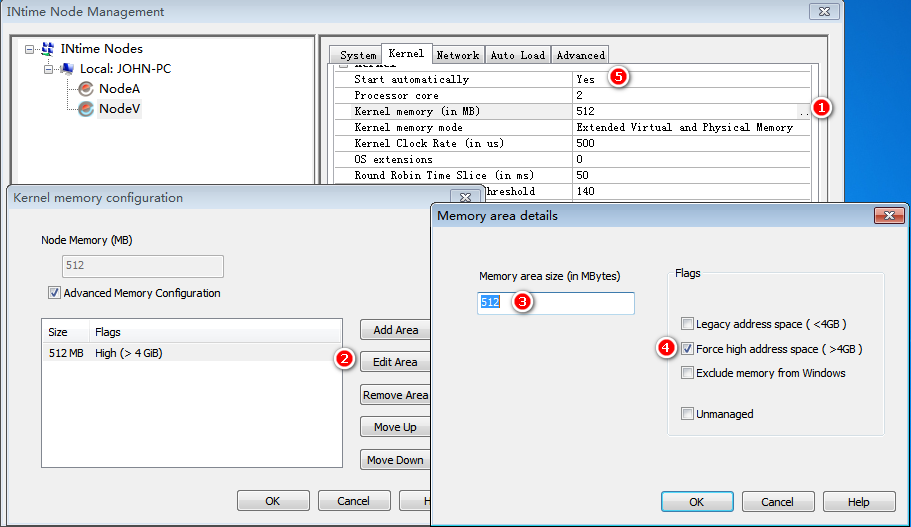Click the Local: JOHN-PC computer icon

pos(67,69)
